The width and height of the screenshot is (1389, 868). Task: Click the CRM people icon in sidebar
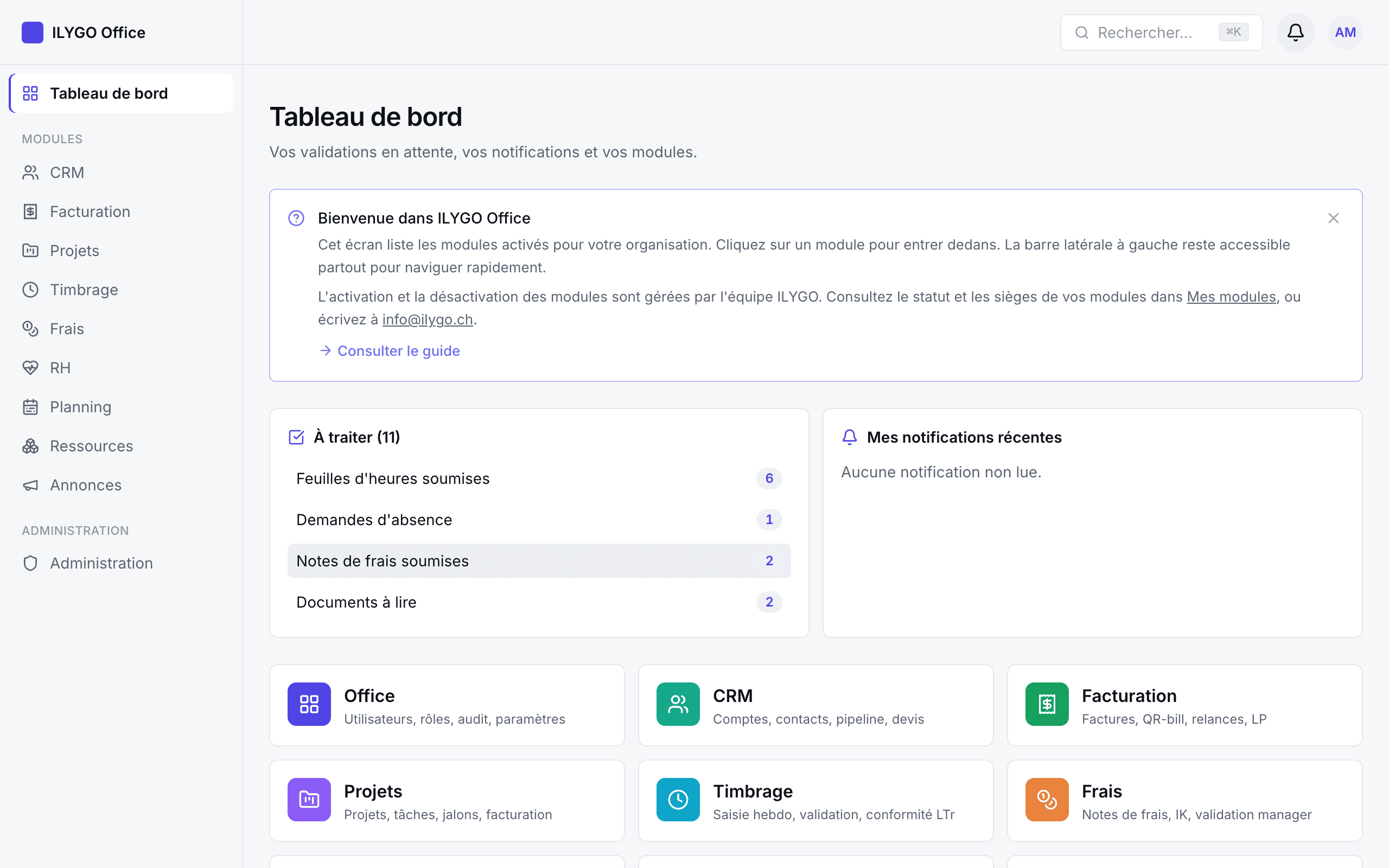coord(30,173)
